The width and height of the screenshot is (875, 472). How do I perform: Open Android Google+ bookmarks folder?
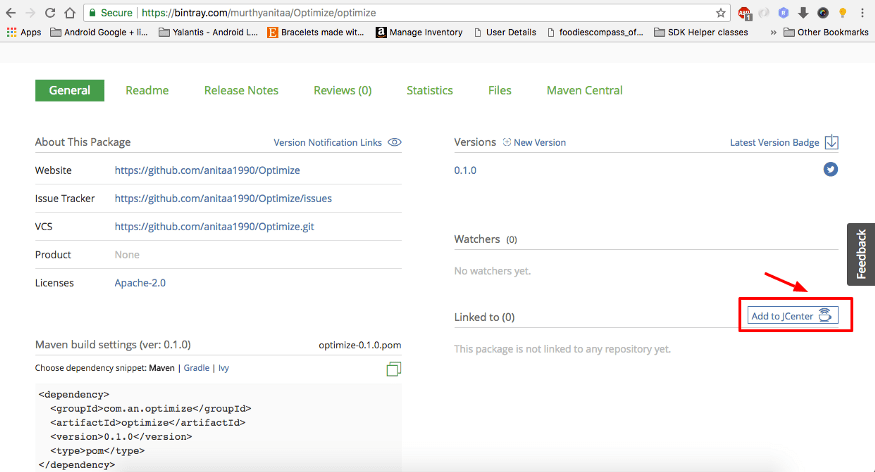coord(99,32)
